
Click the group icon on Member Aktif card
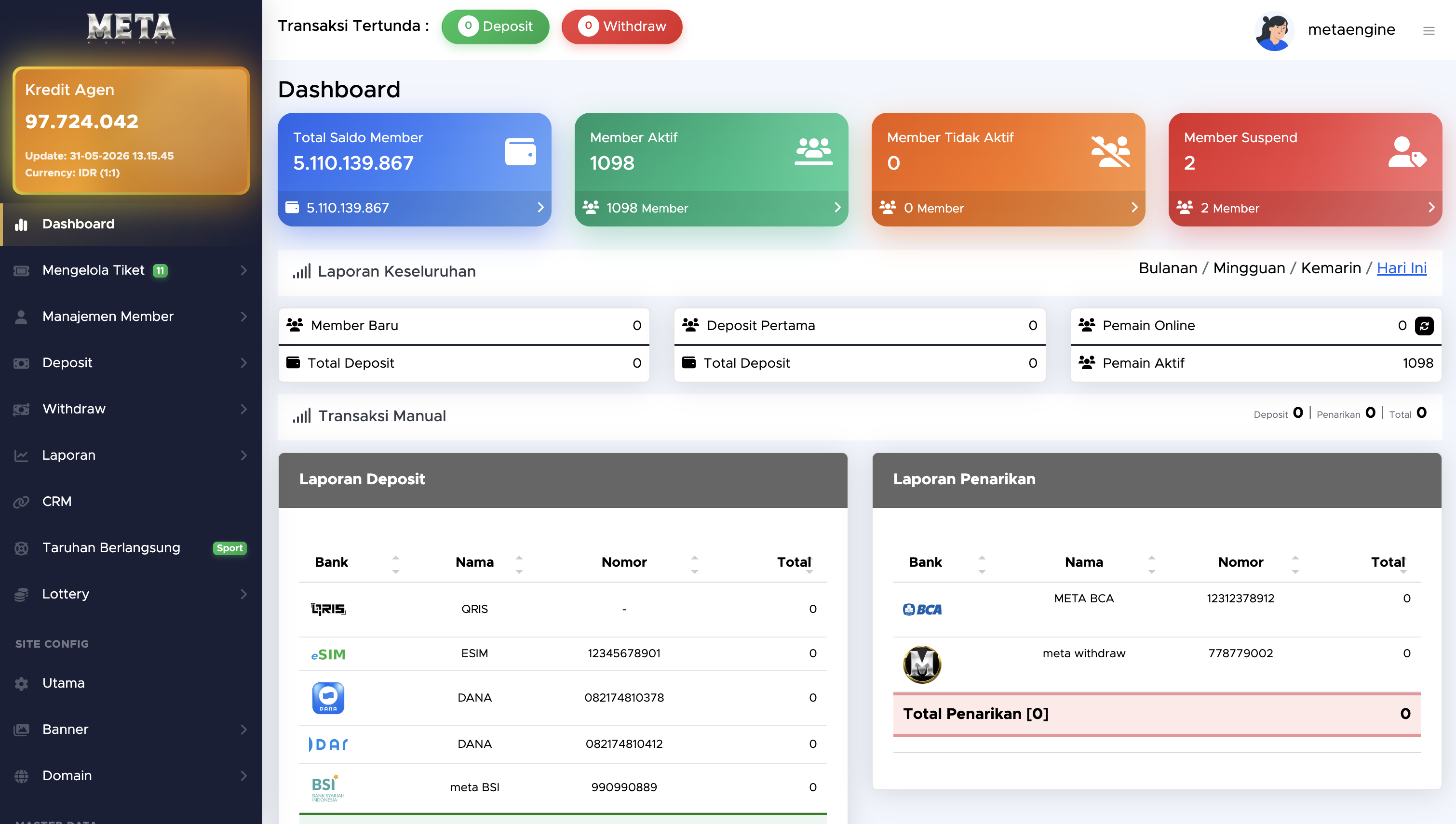pos(813,151)
